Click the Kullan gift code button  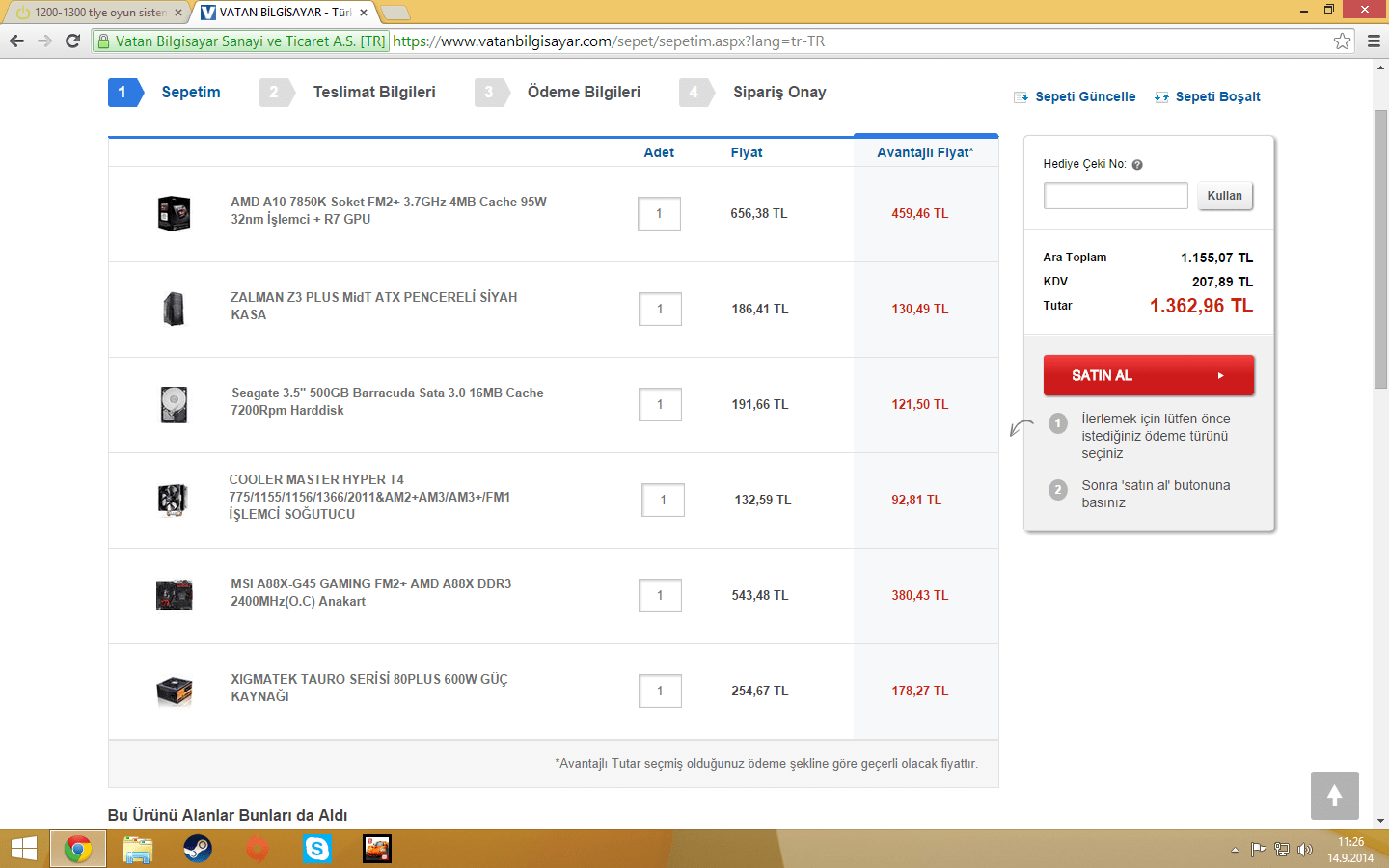point(1225,196)
